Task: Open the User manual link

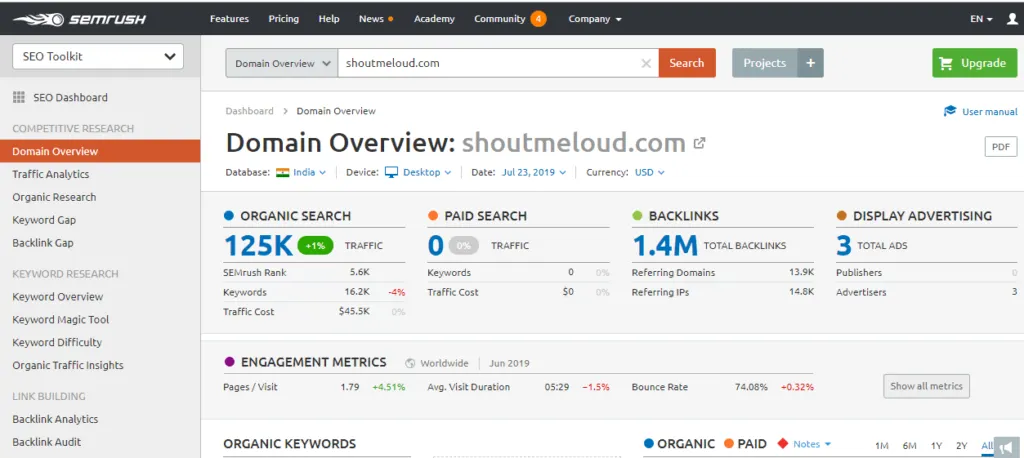Action: coord(989,112)
